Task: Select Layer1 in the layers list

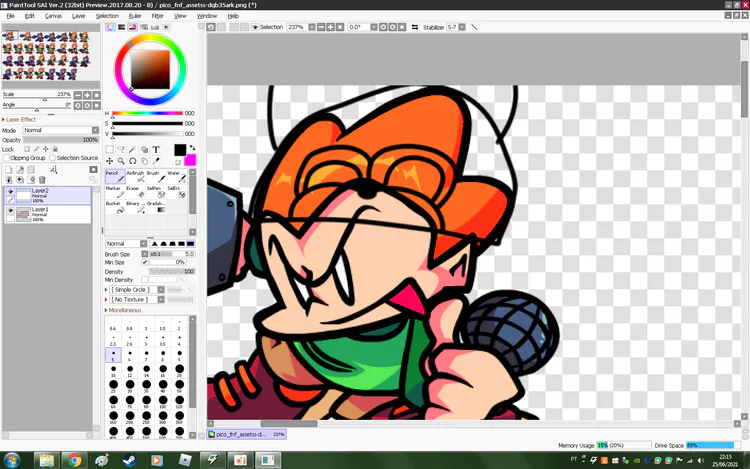Action: 48,214
